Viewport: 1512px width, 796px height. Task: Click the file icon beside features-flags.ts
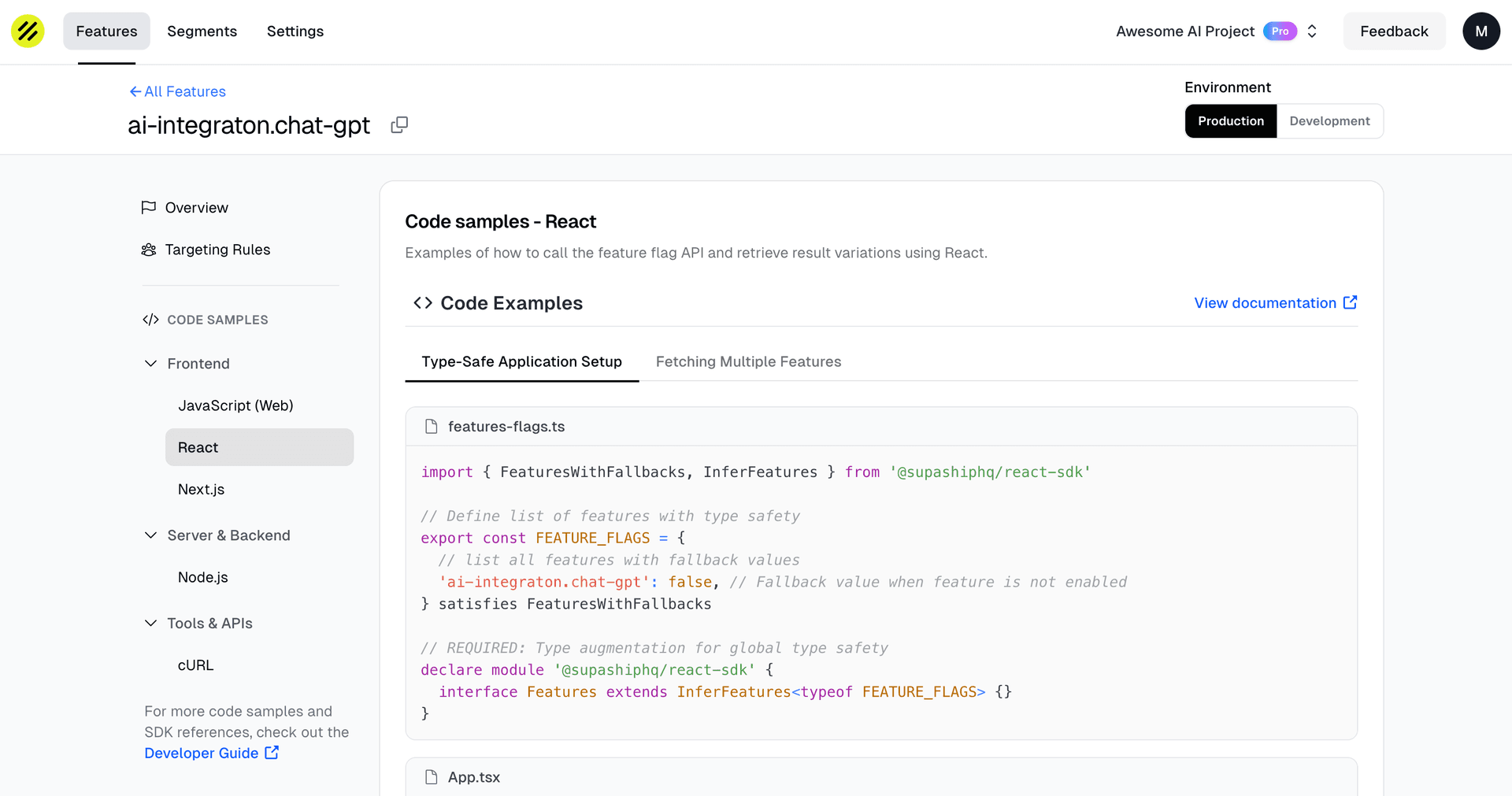coord(431,426)
